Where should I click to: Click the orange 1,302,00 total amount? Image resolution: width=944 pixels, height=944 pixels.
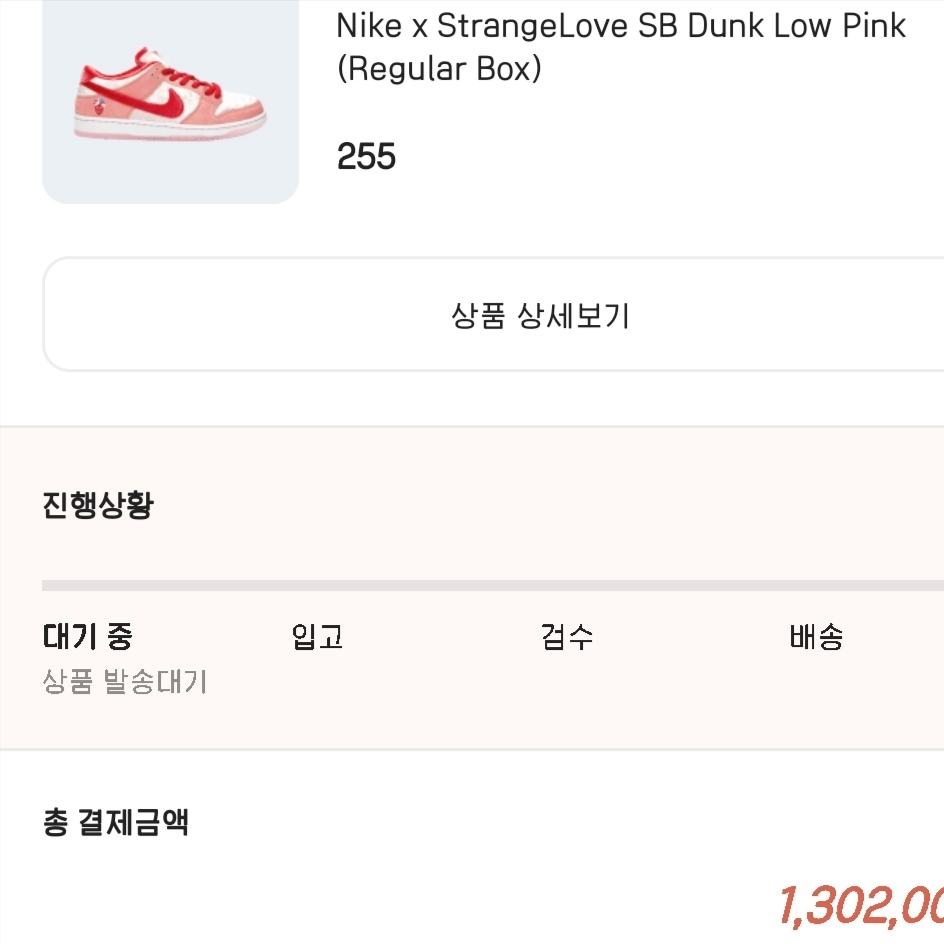pos(862,905)
